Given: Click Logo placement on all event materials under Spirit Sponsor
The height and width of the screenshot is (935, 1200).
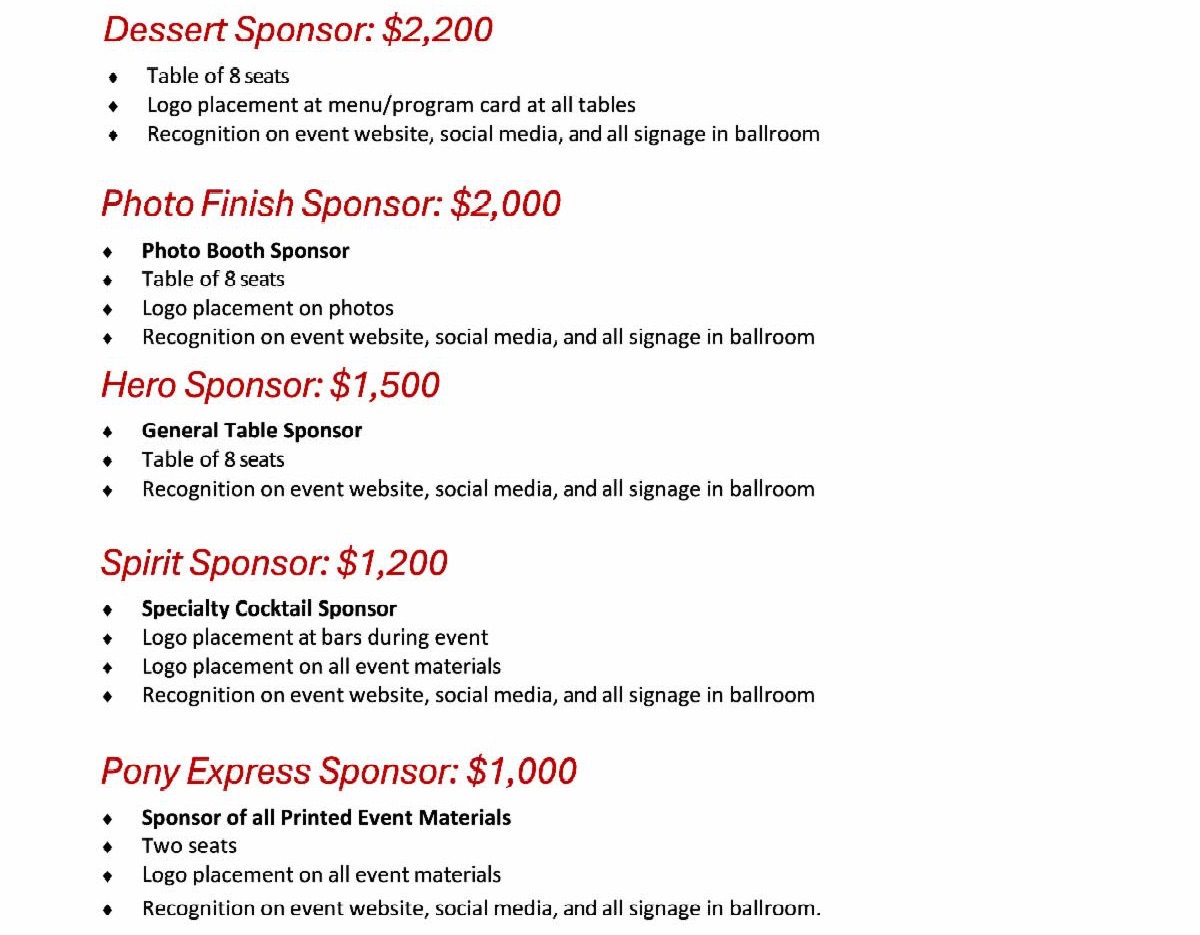Looking at the screenshot, I should pyautogui.click(x=321, y=666).
